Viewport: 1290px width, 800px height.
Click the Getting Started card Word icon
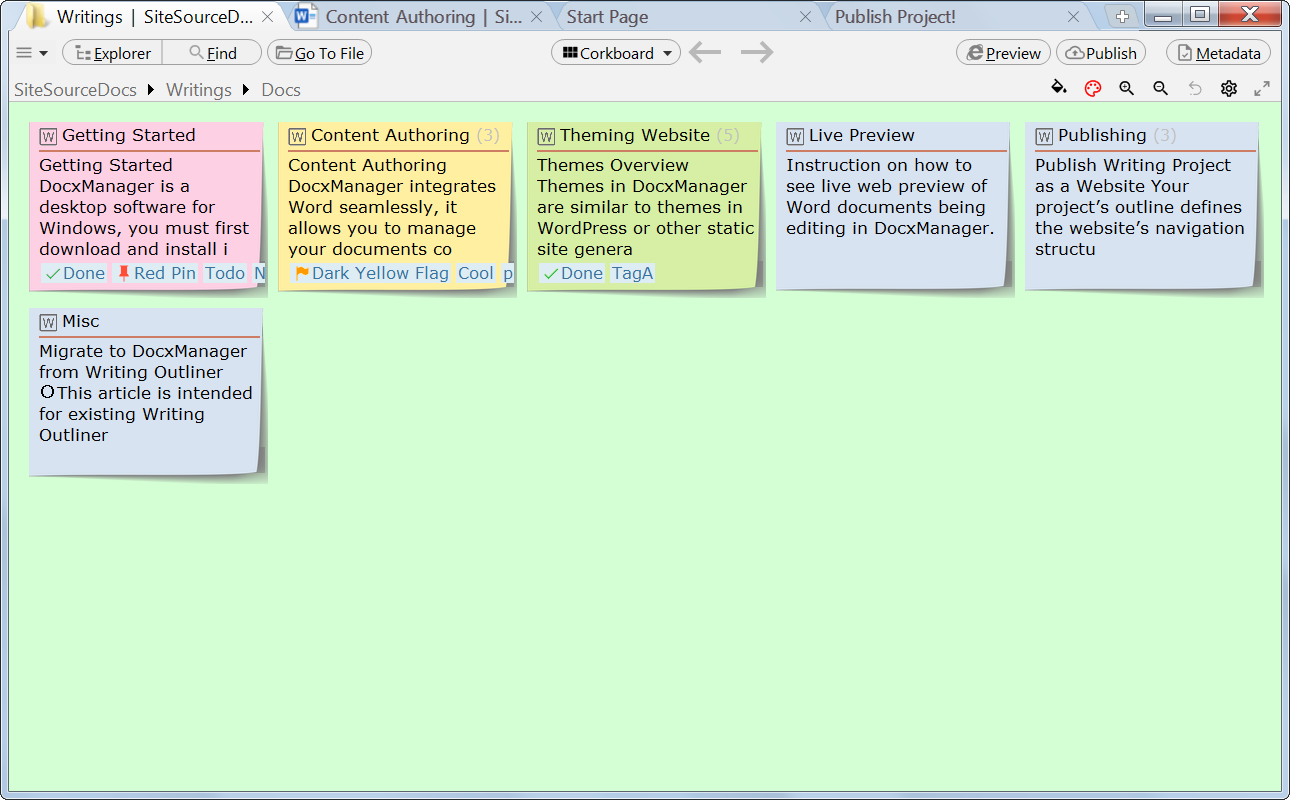pos(48,136)
